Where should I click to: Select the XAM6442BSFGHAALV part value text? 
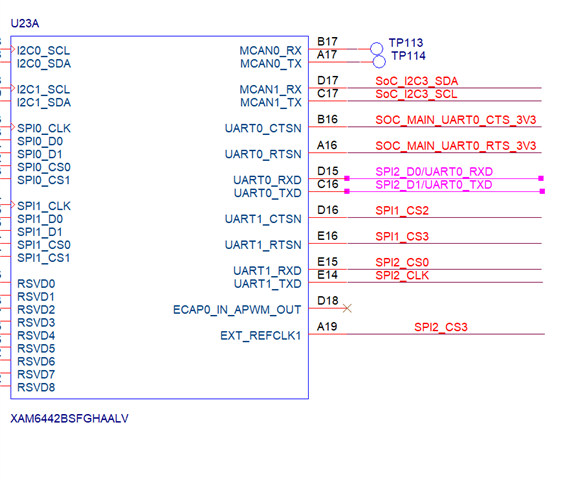point(69,418)
